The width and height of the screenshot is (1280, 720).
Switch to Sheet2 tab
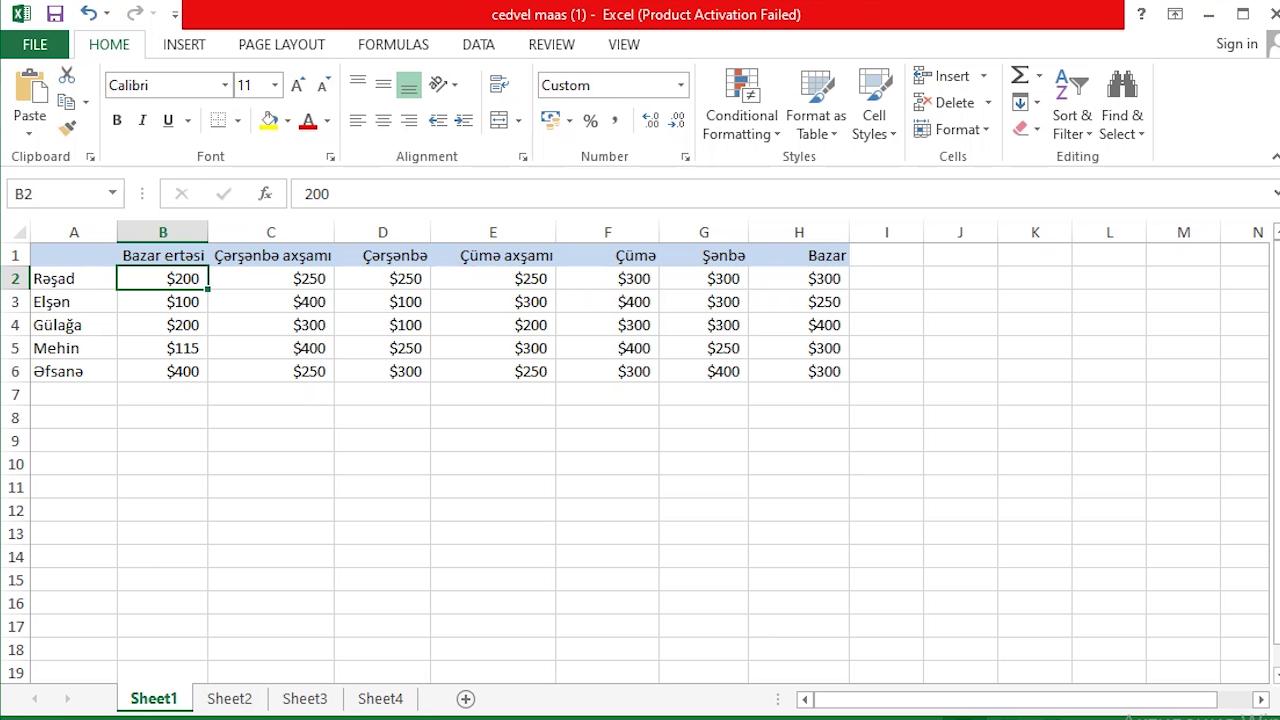[x=229, y=699]
